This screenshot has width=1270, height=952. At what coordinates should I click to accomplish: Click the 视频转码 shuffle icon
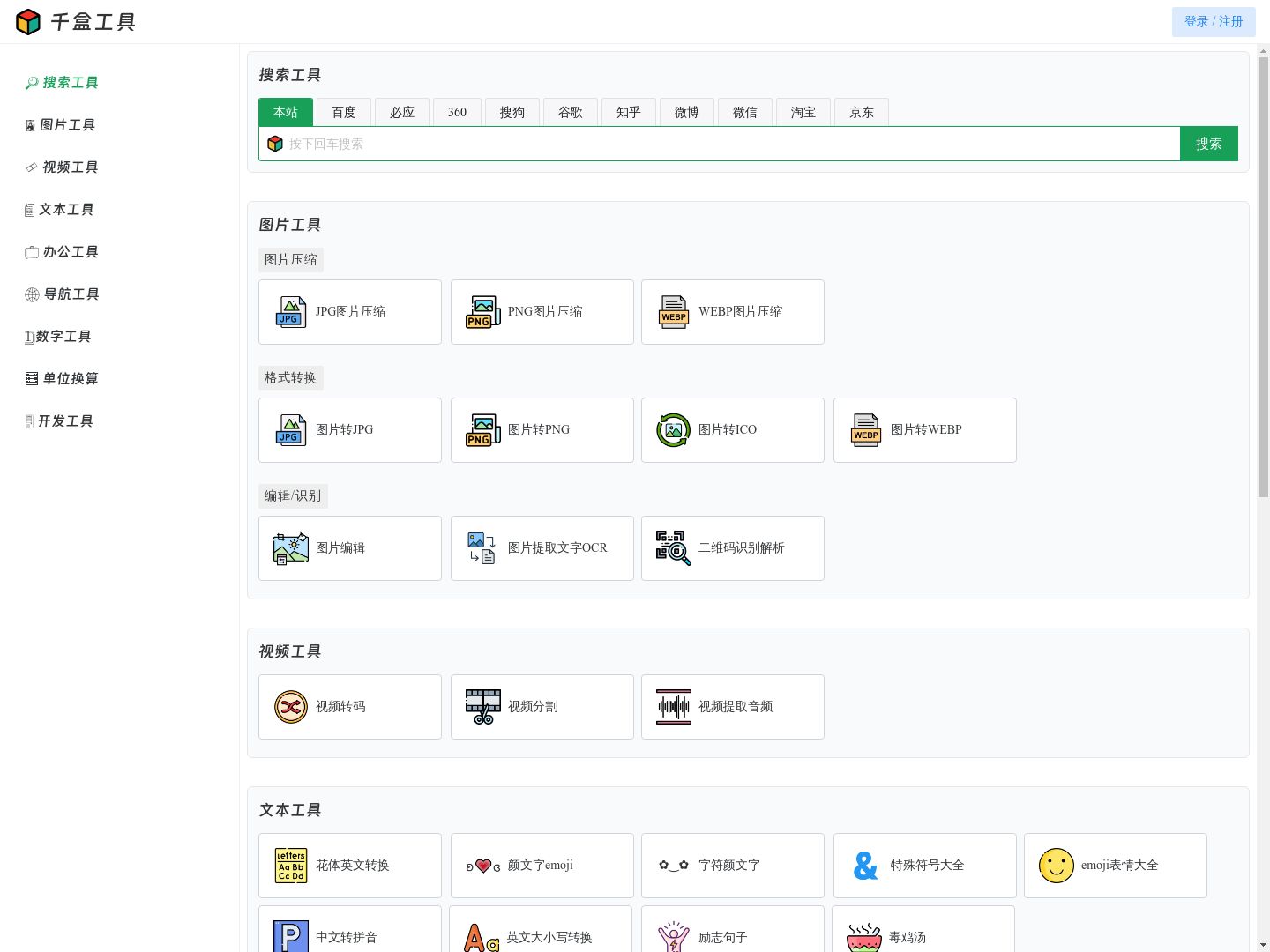290,707
